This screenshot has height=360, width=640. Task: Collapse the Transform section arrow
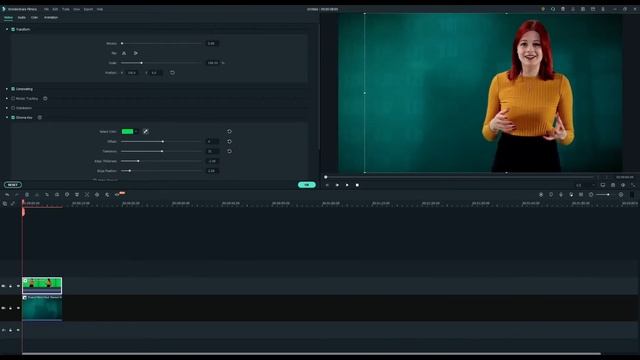click(x=7, y=29)
